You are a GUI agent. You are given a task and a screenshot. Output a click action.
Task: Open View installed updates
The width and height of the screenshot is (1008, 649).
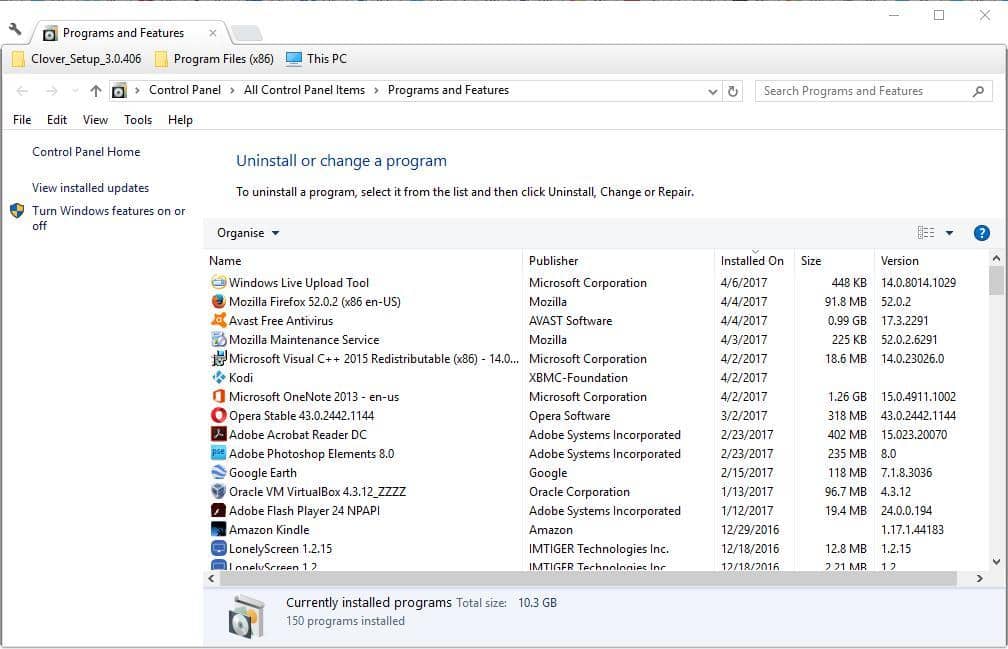pyautogui.click(x=90, y=188)
